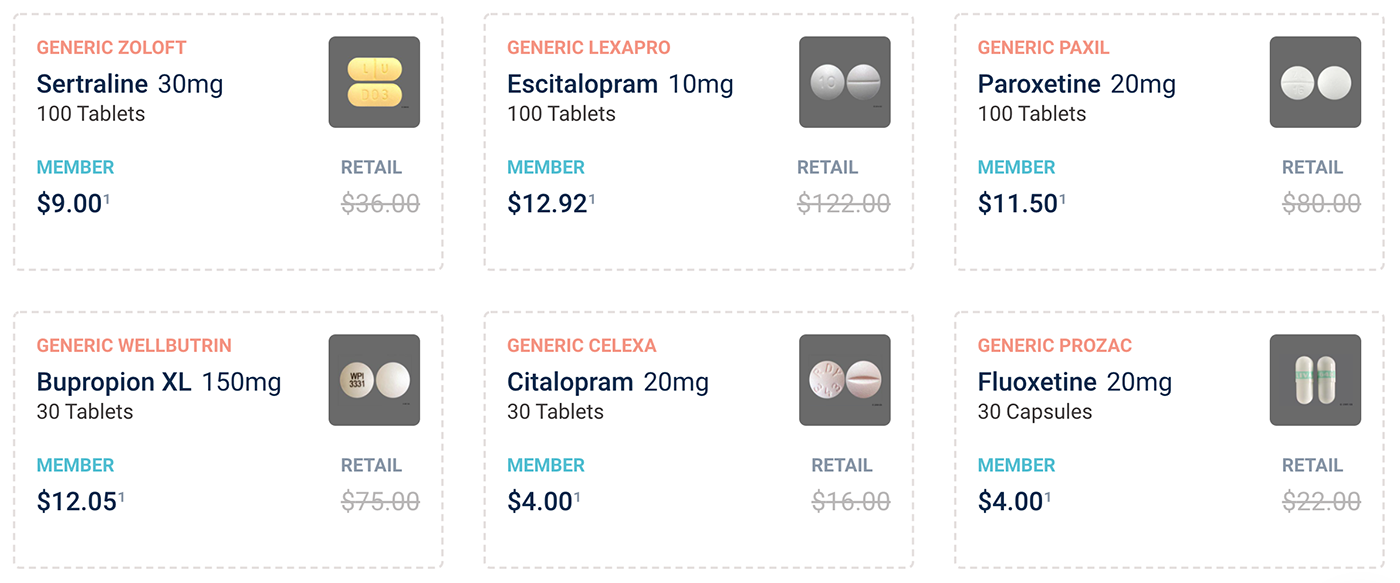This screenshot has height=583, width=1400.
Task: Click the yellow Sertraline pill image
Action: point(374,82)
